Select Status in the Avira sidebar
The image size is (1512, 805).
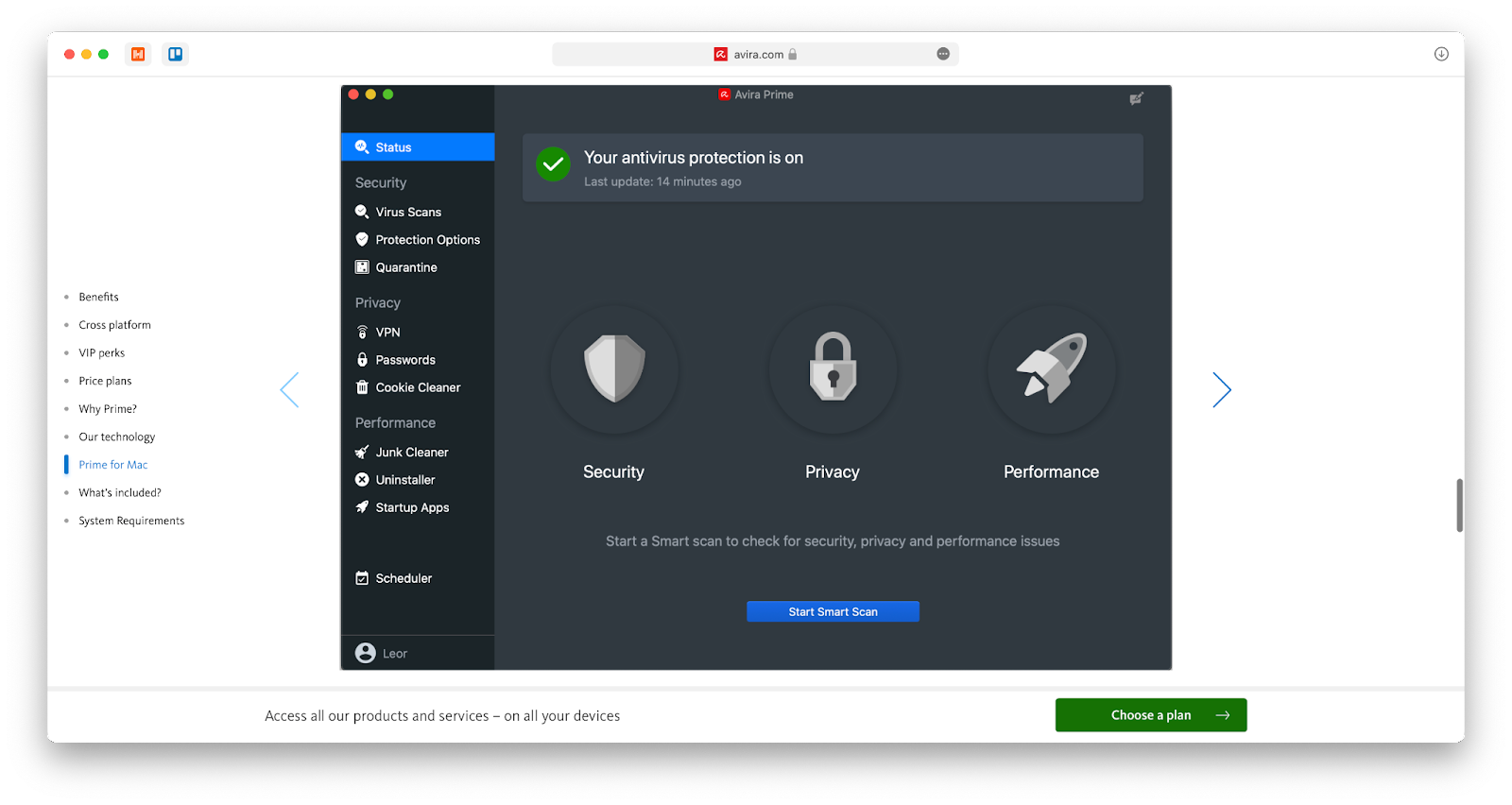click(418, 146)
